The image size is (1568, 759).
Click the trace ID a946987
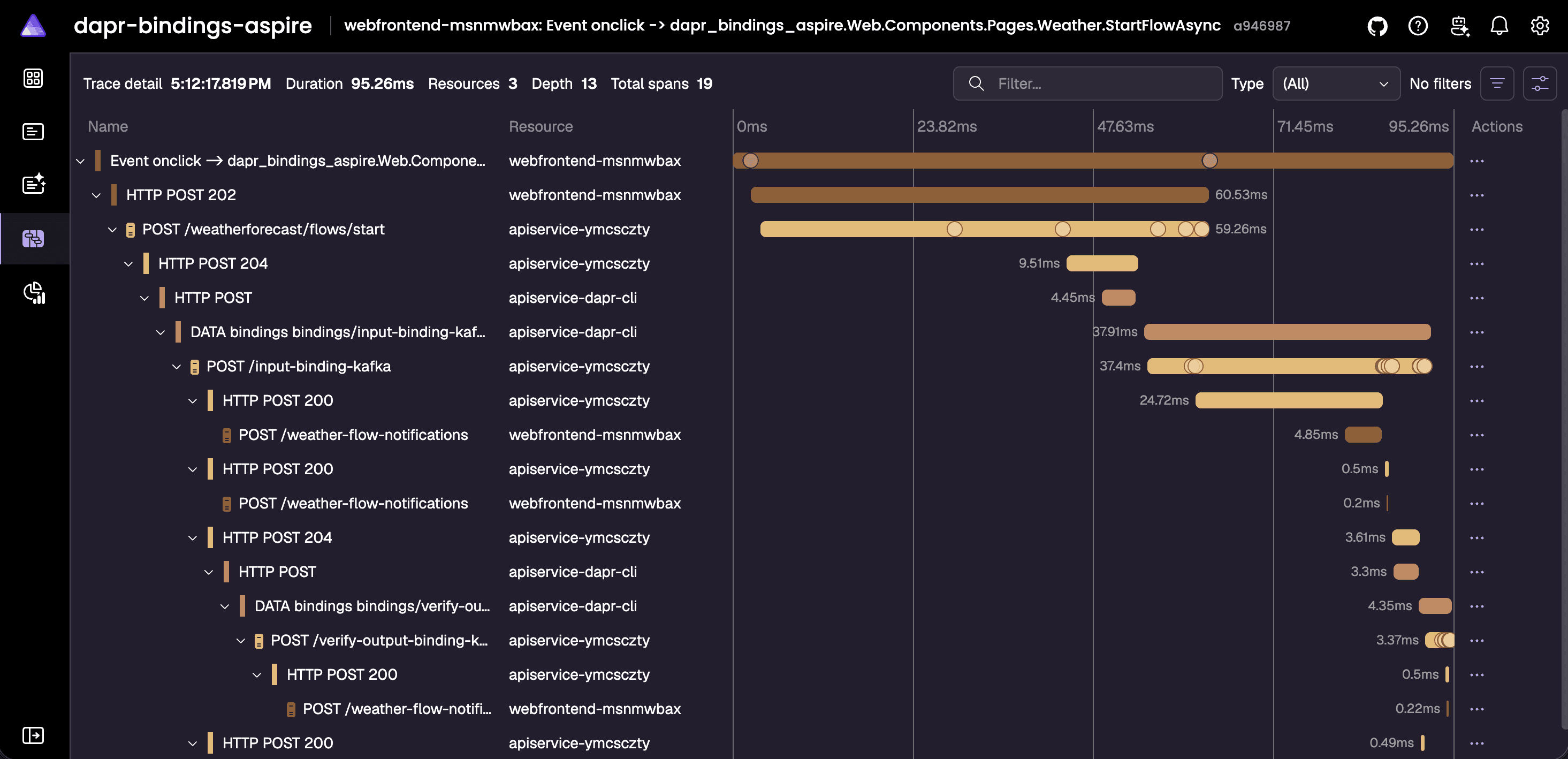coord(1261,26)
